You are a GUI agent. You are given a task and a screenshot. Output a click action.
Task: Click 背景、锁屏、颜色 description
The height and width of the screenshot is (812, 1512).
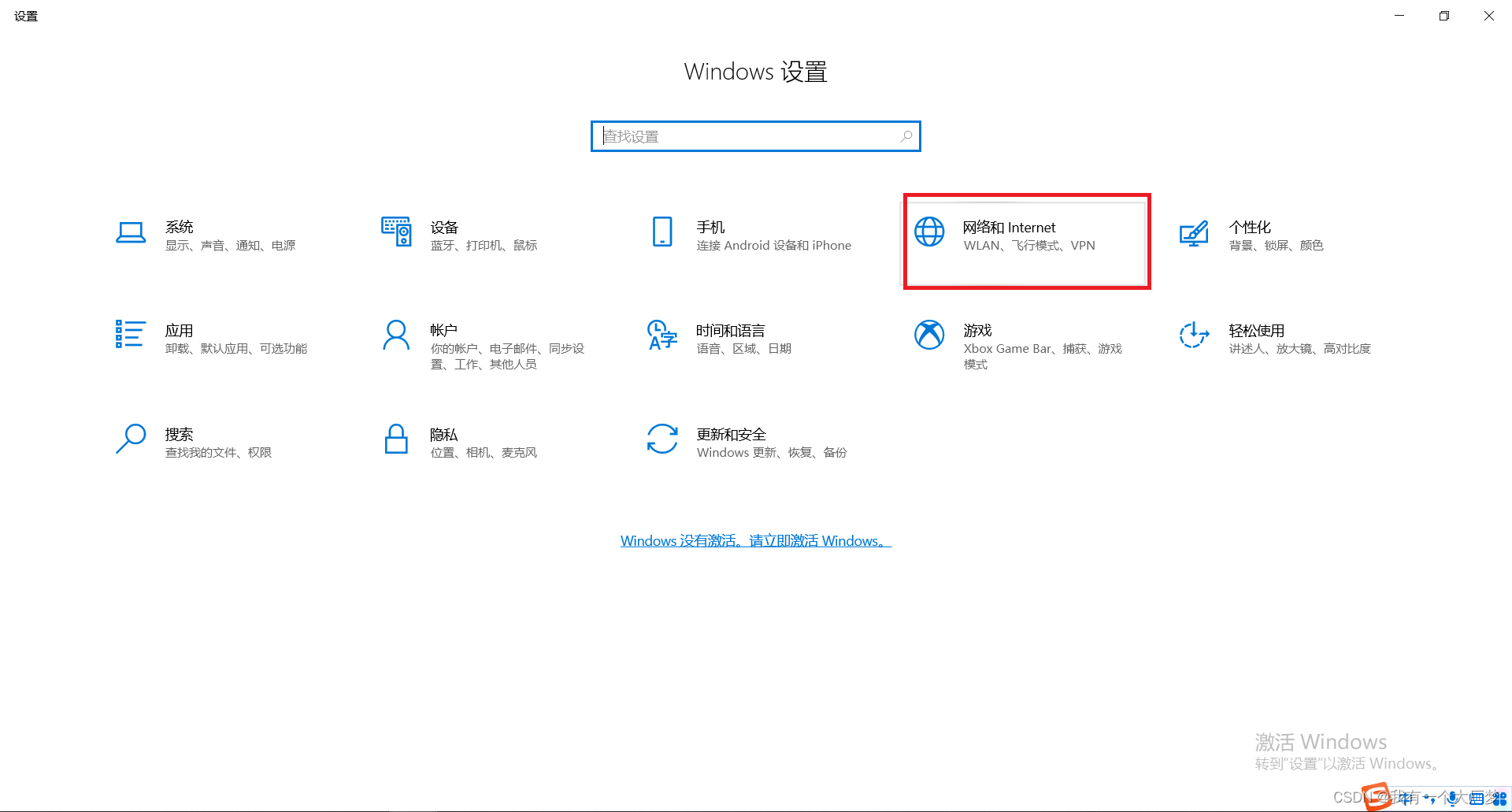coord(1276,245)
